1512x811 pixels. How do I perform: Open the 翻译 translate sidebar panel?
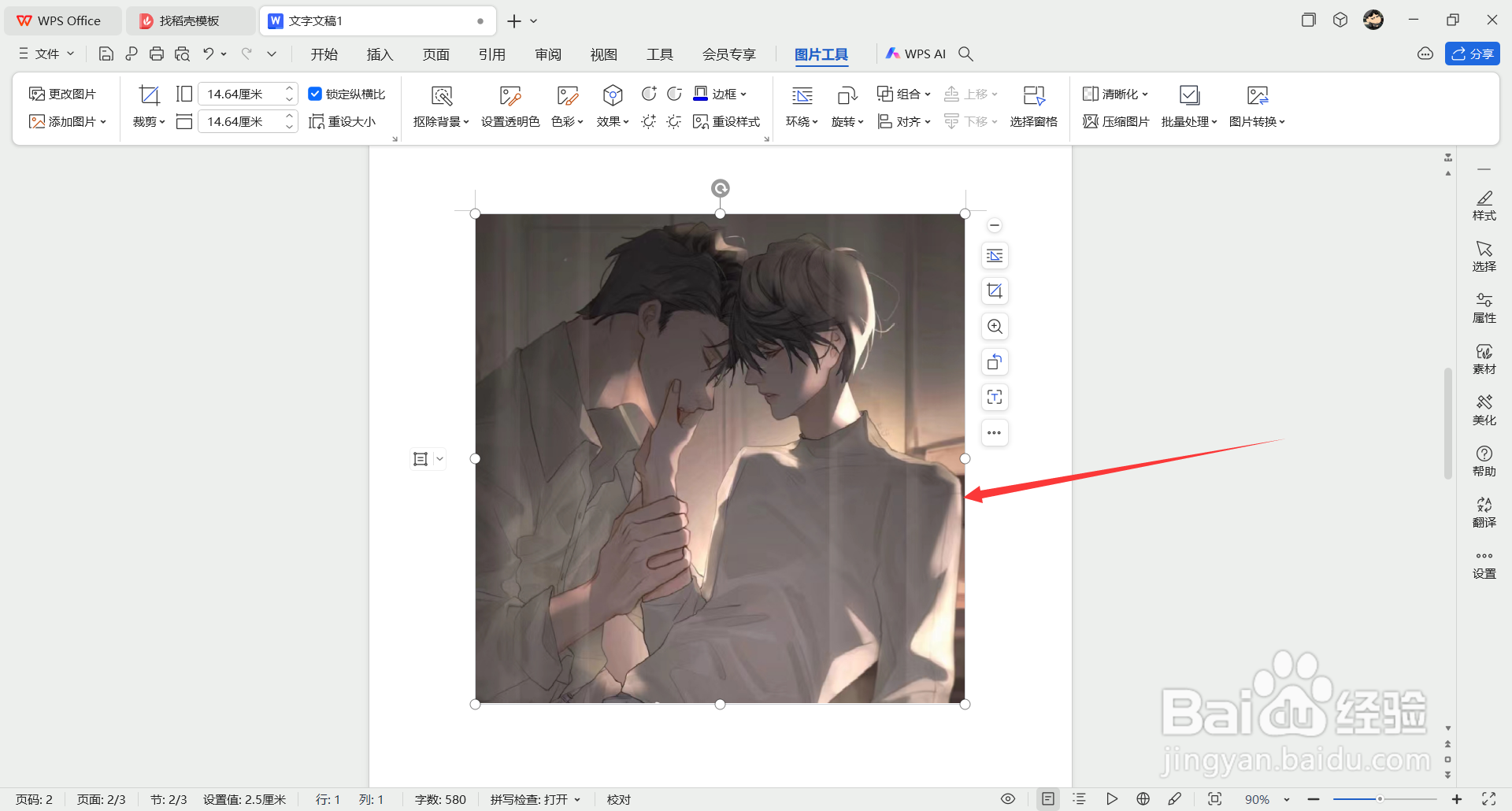(1484, 513)
